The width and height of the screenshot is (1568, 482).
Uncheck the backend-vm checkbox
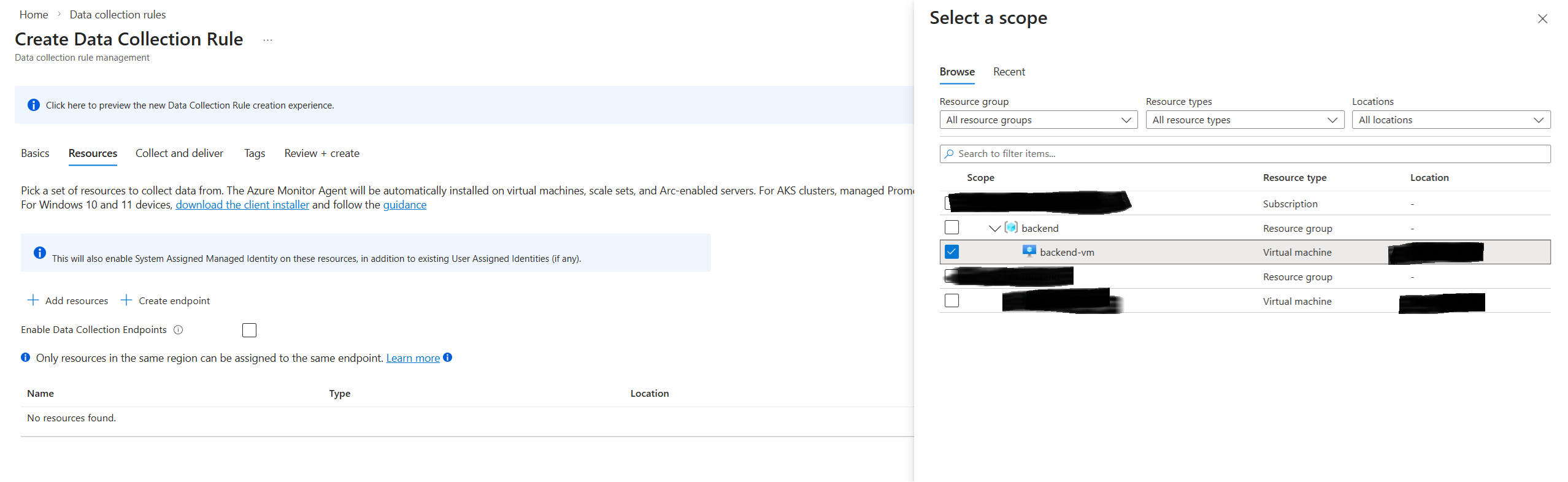[x=951, y=252]
